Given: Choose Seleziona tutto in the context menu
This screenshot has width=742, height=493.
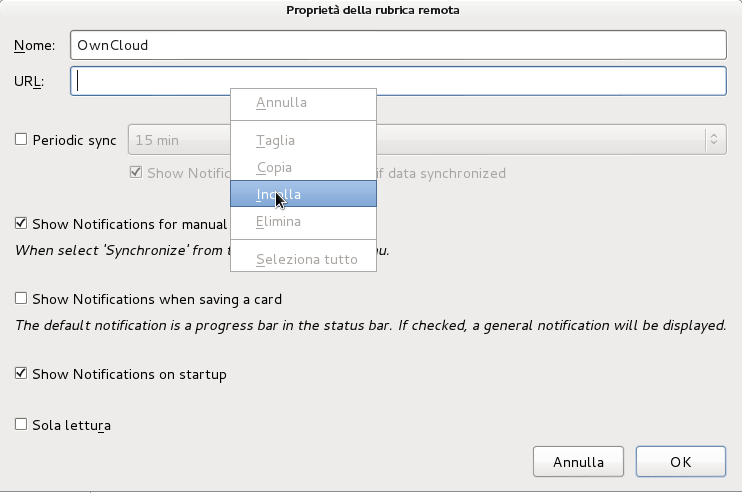Looking at the screenshot, I should click(x=306, y=259).
